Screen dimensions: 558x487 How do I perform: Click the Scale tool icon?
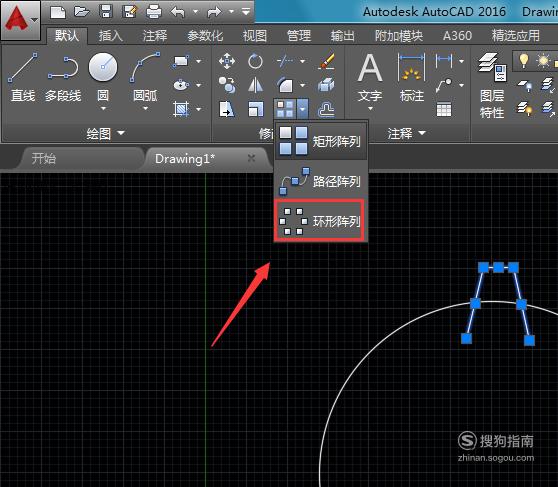(x=256, y=109)
